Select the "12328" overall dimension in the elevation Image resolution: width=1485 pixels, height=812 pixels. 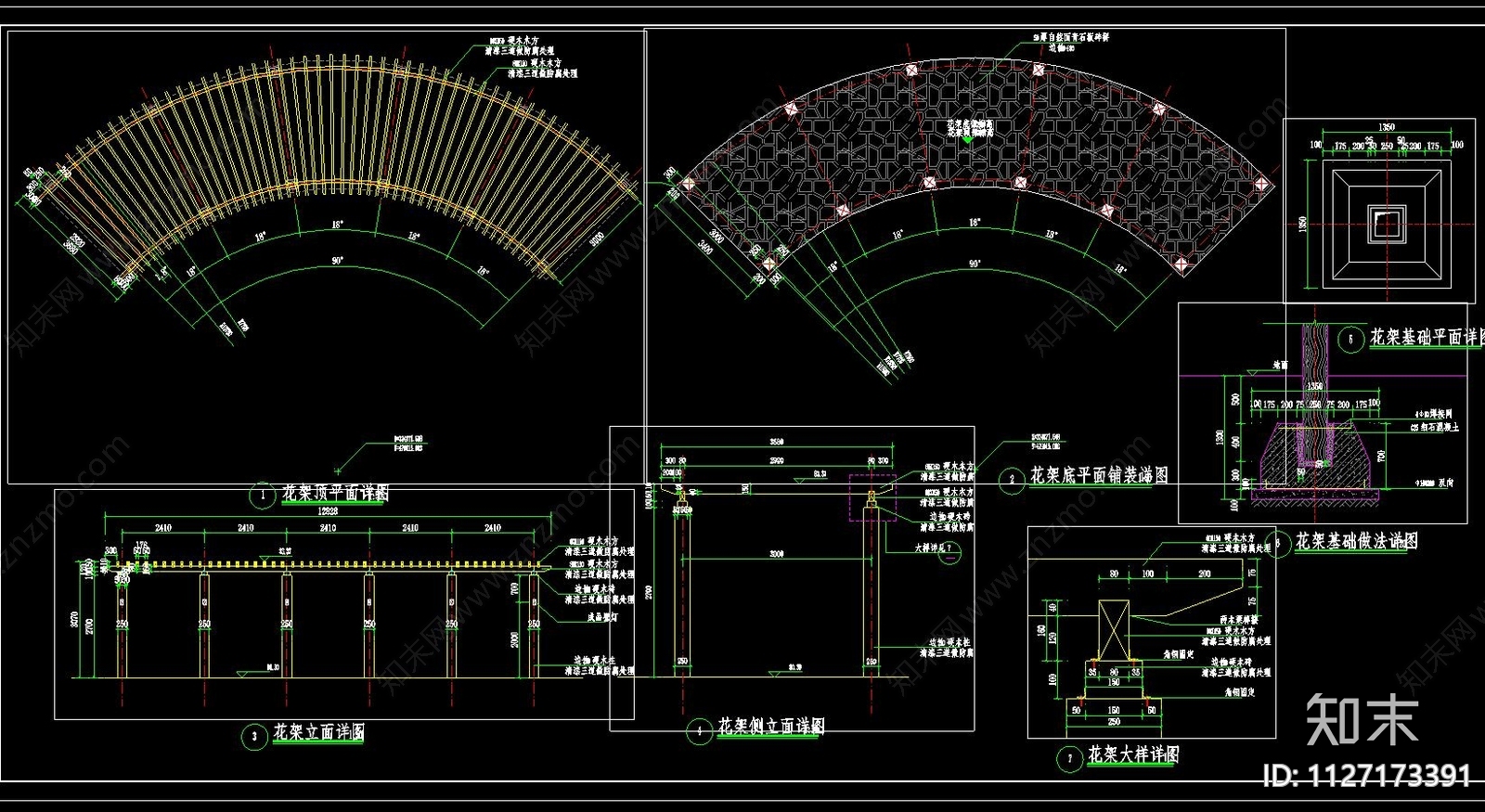[328, 511]
